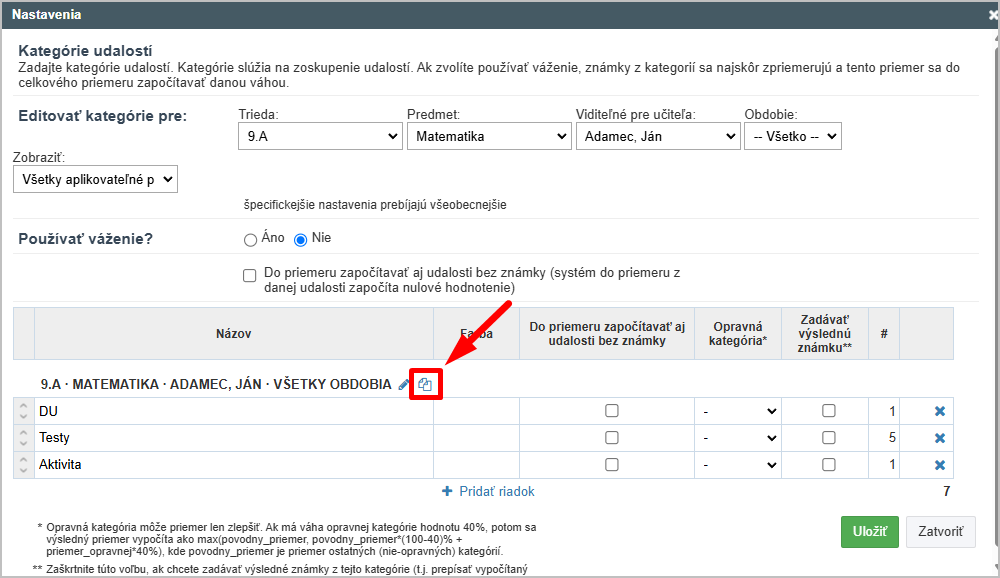Tick final grade checkbox for Testy row

point(828,438)
